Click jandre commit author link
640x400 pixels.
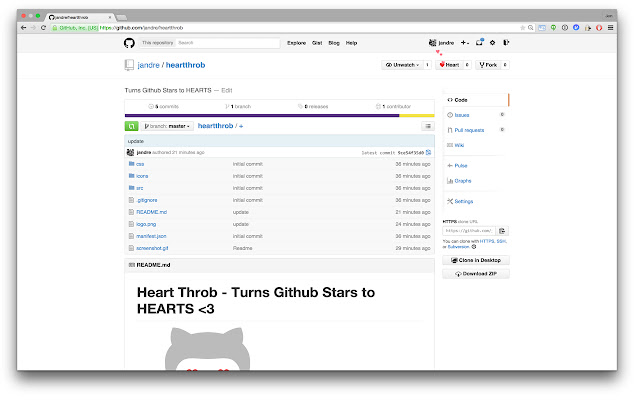(143, 153)
